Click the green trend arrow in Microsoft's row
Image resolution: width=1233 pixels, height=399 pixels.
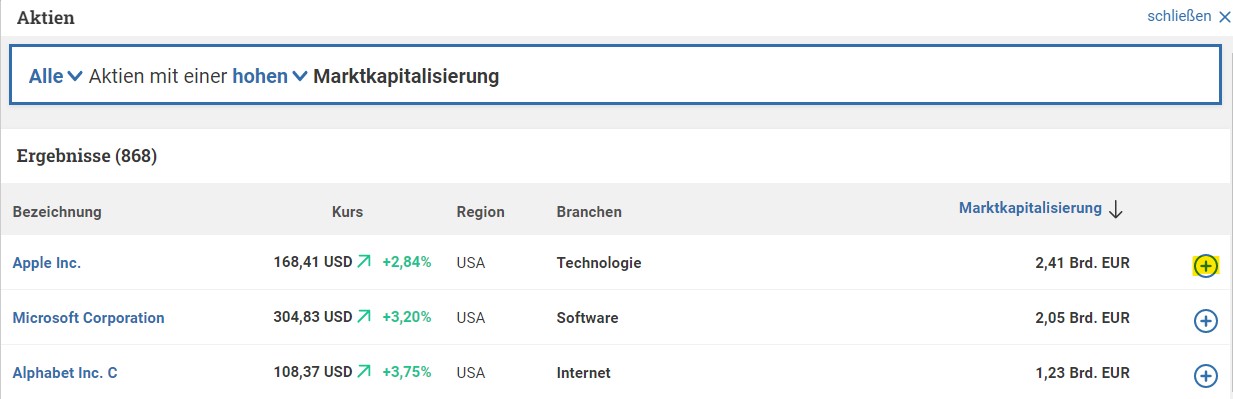[364, 317]
